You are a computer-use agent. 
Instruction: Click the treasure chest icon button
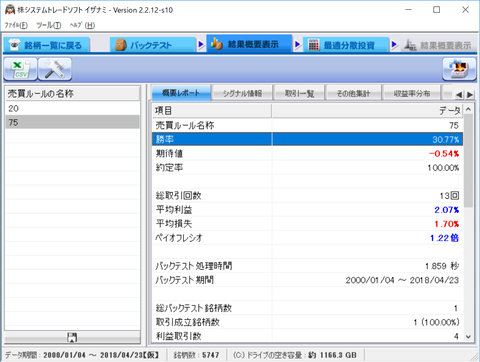[x=459, y=69]
